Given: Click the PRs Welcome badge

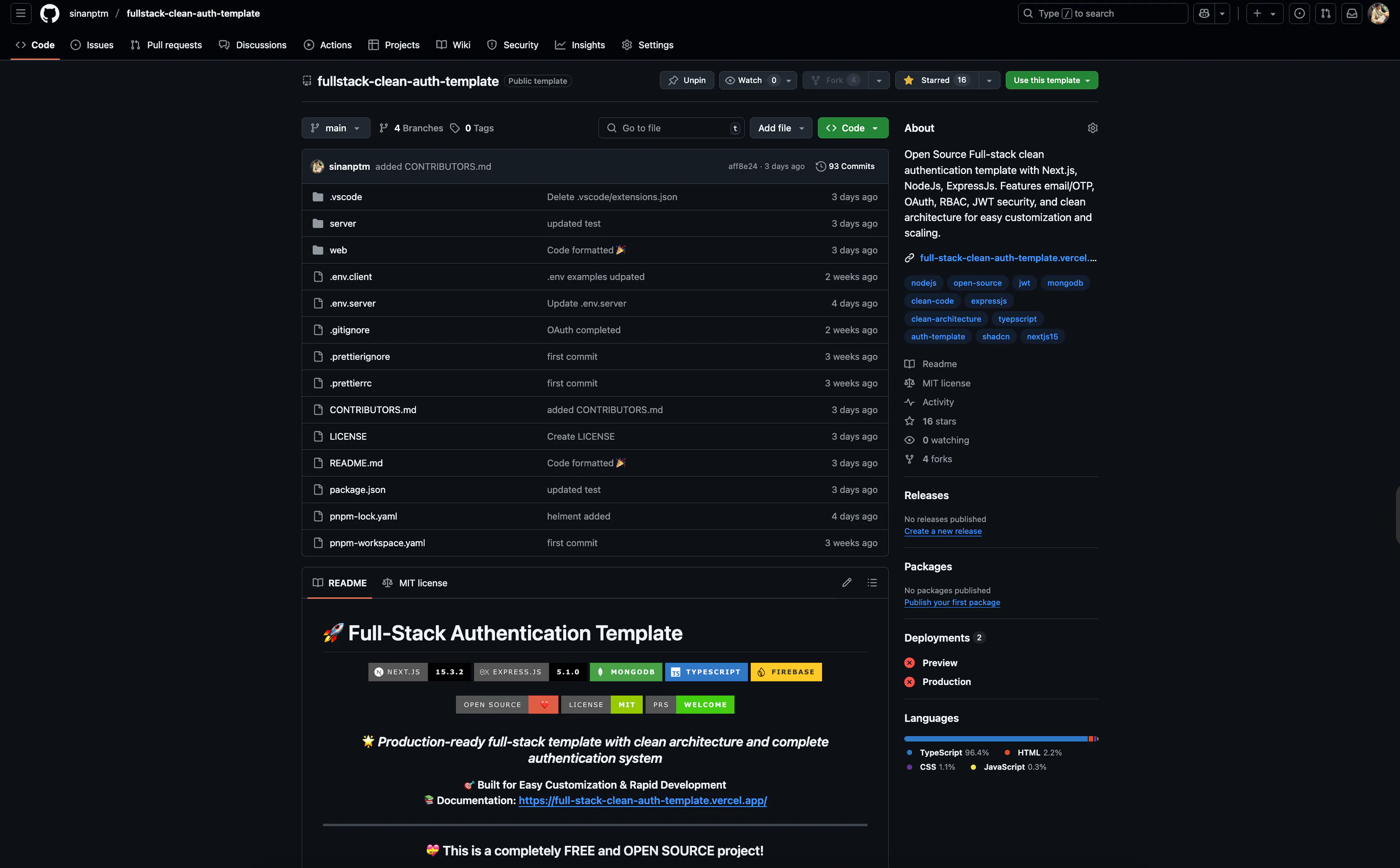Looking at the screenshot, I should coord(690,704).
